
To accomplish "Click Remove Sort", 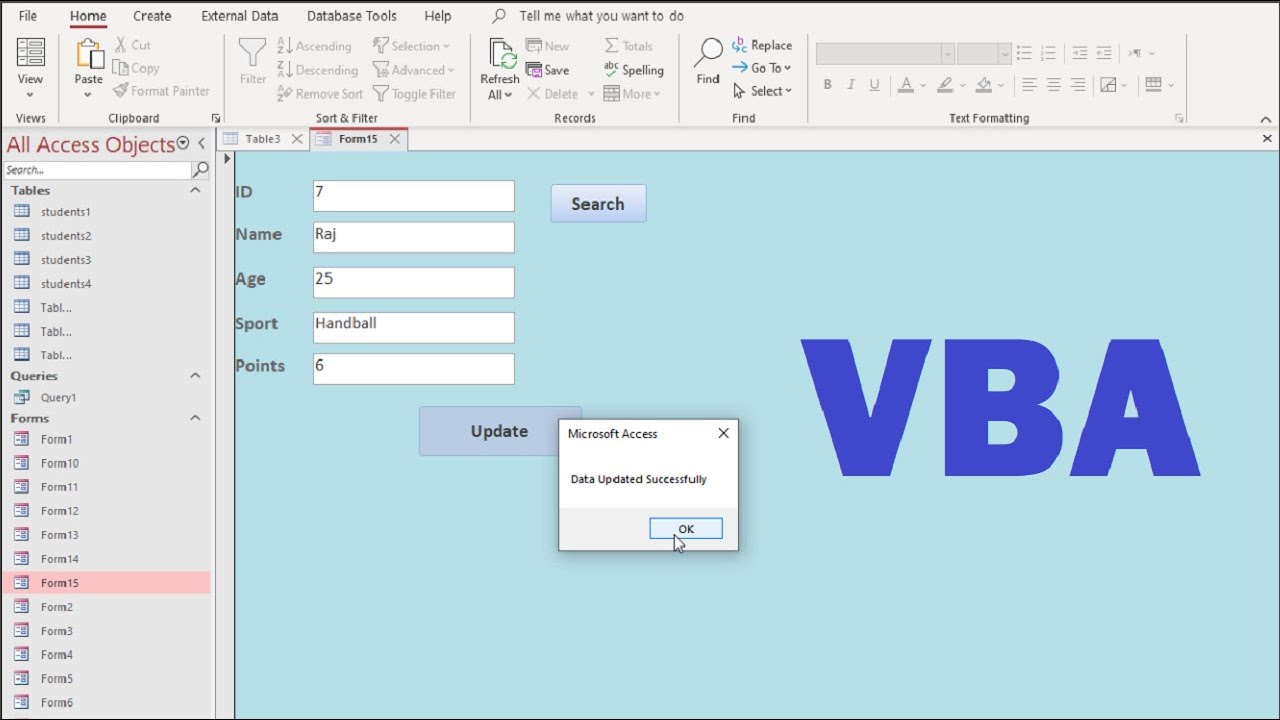I will coord(320,94).
